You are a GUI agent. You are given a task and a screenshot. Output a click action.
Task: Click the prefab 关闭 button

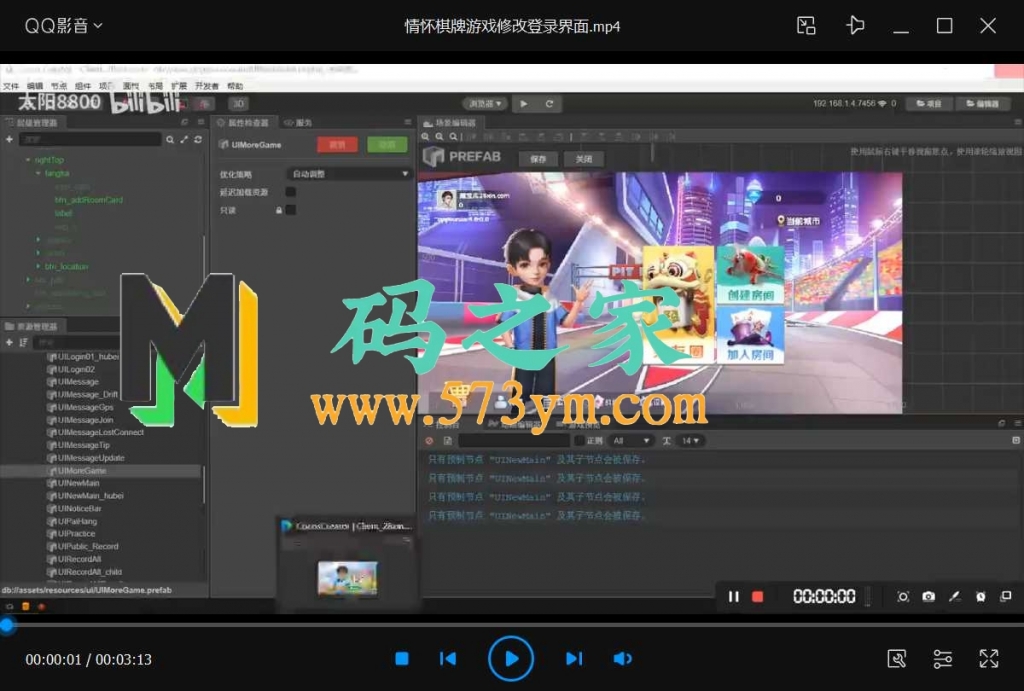tap(584, 159)
